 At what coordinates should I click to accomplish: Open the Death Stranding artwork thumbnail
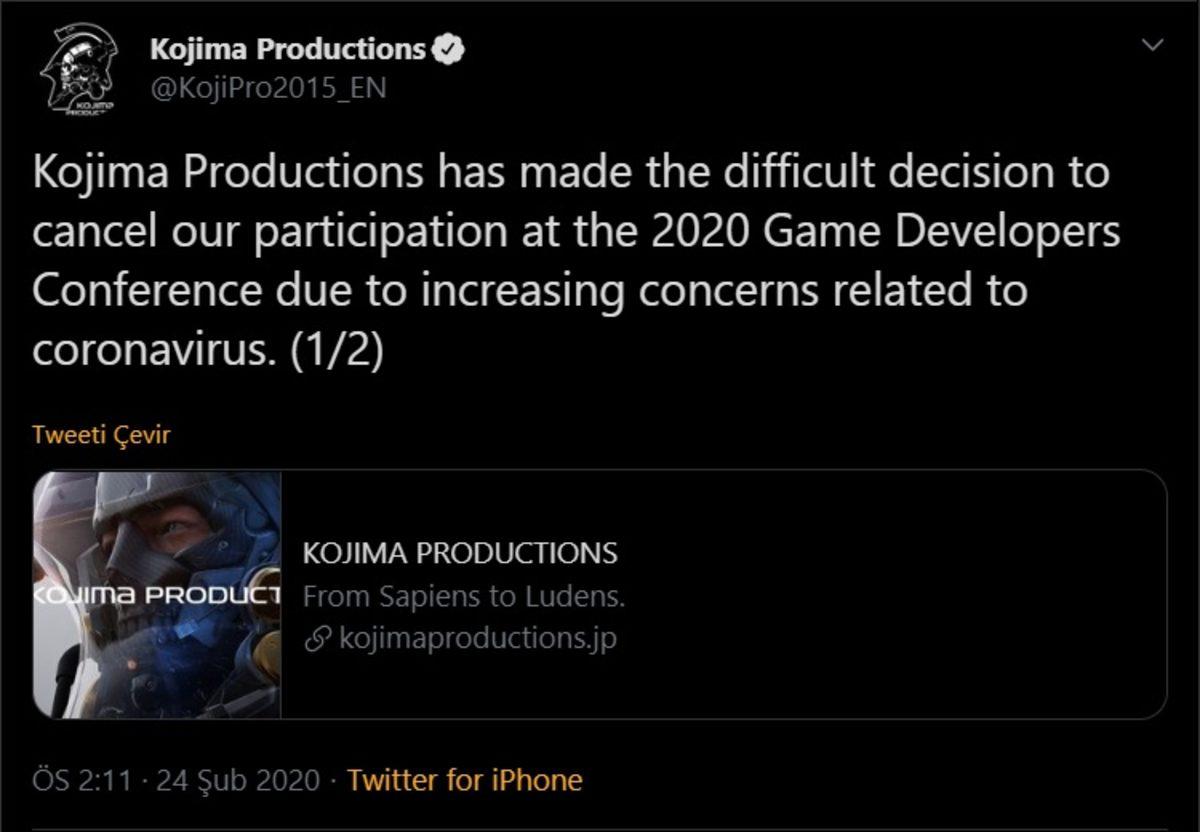tap(158, 597)
